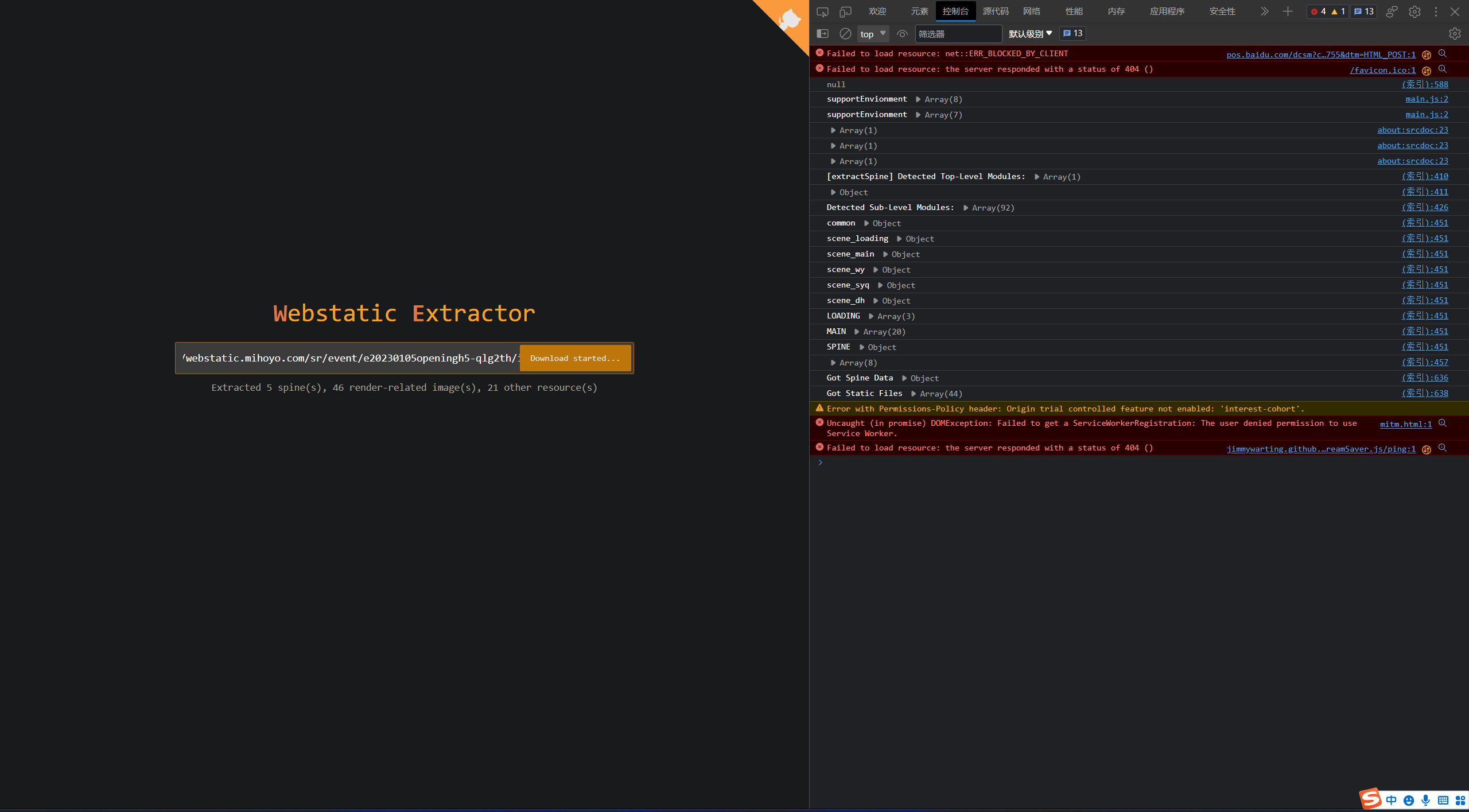Expand the Detected Sub-Level Modules Array(92)
The image size is (1469, 812).
click(966, 208)
